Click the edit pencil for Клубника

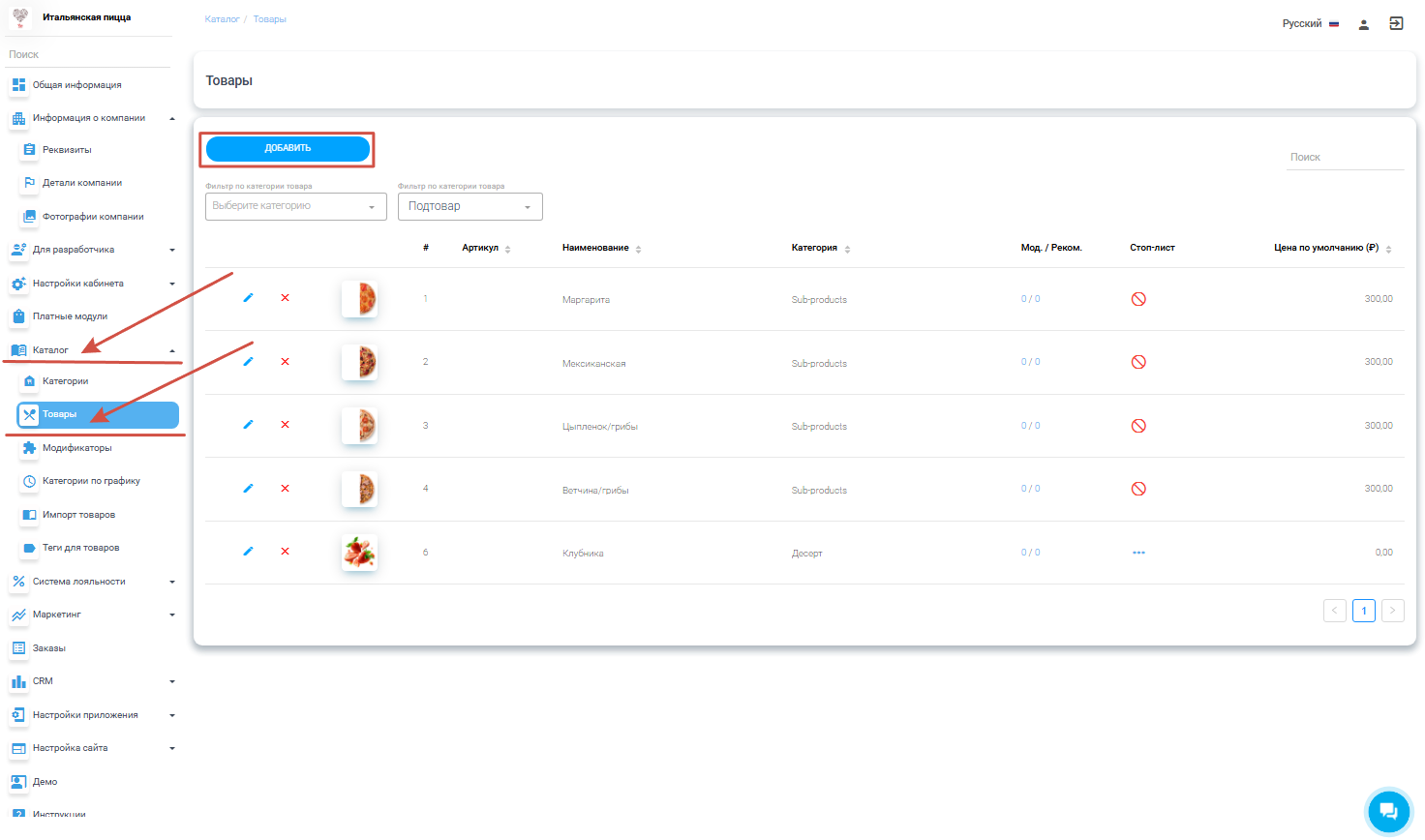[248, 552]
